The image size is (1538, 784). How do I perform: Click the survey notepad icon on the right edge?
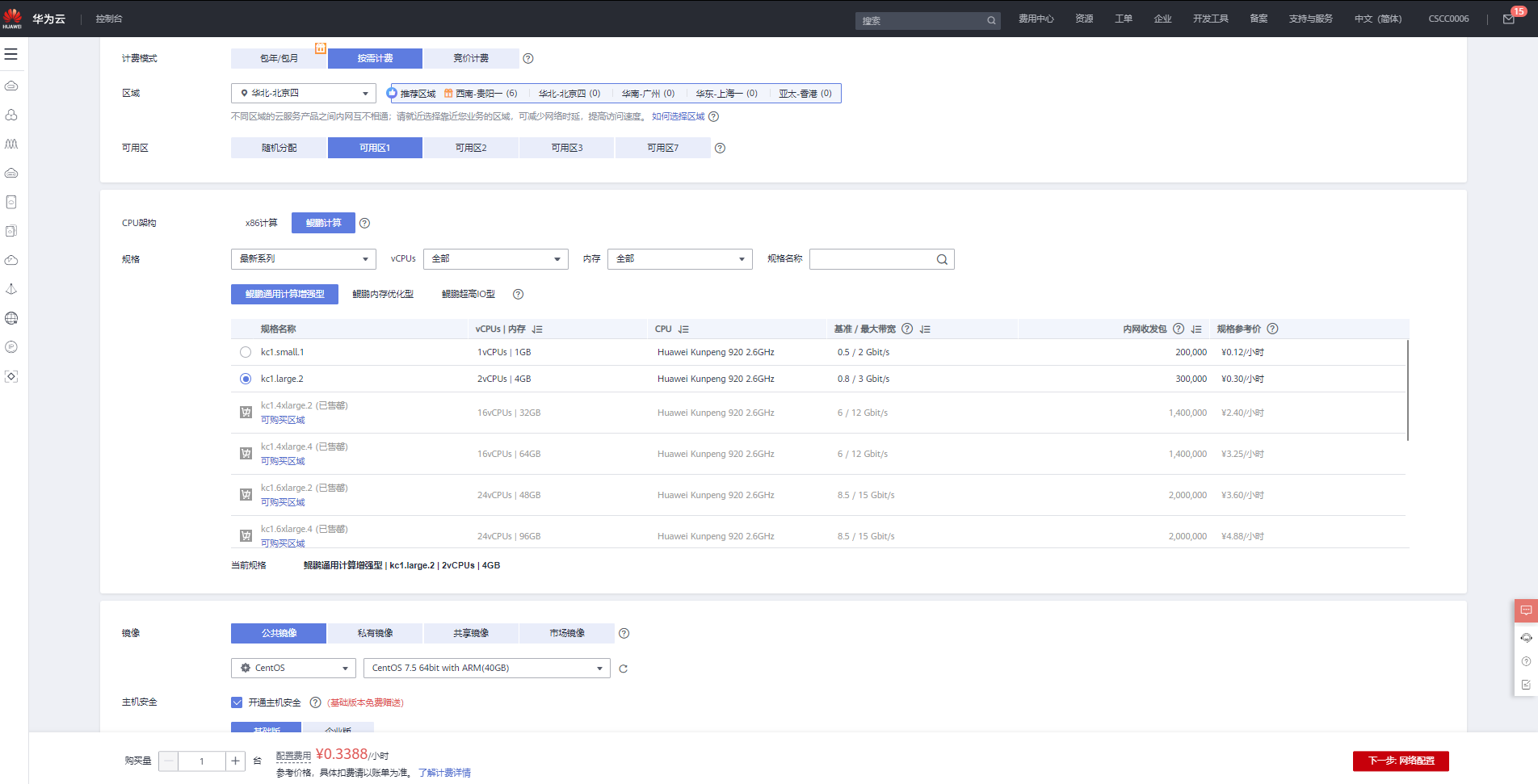(x=1526, y=685)
